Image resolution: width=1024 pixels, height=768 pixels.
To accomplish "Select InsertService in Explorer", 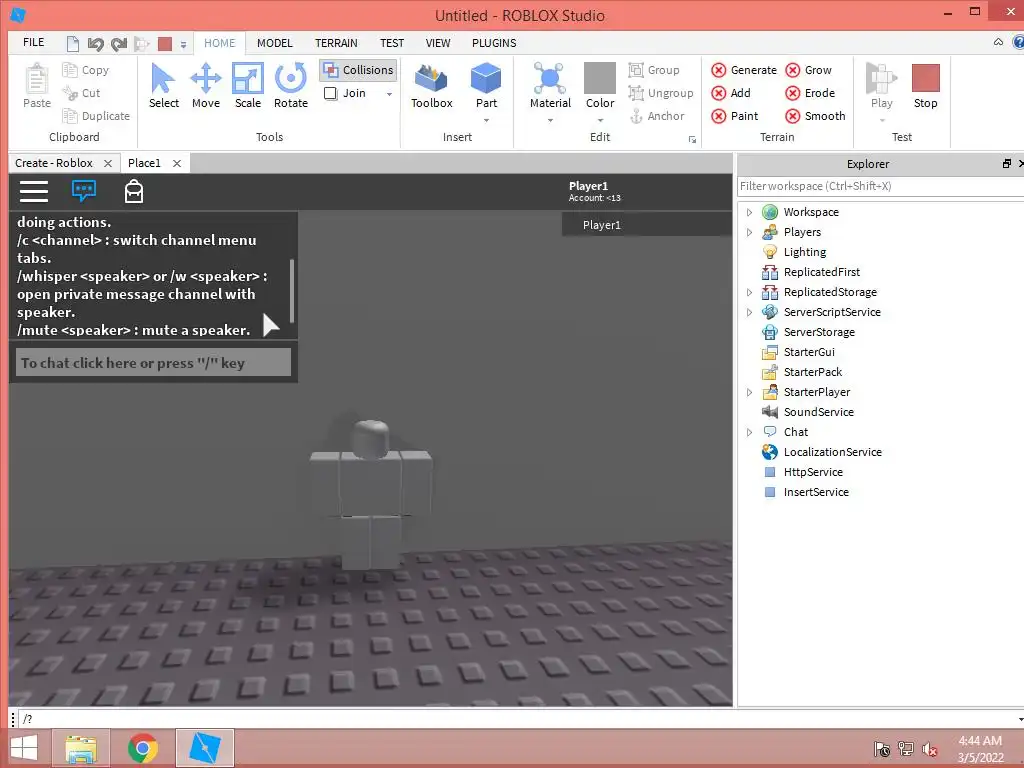I will (816, 492).
